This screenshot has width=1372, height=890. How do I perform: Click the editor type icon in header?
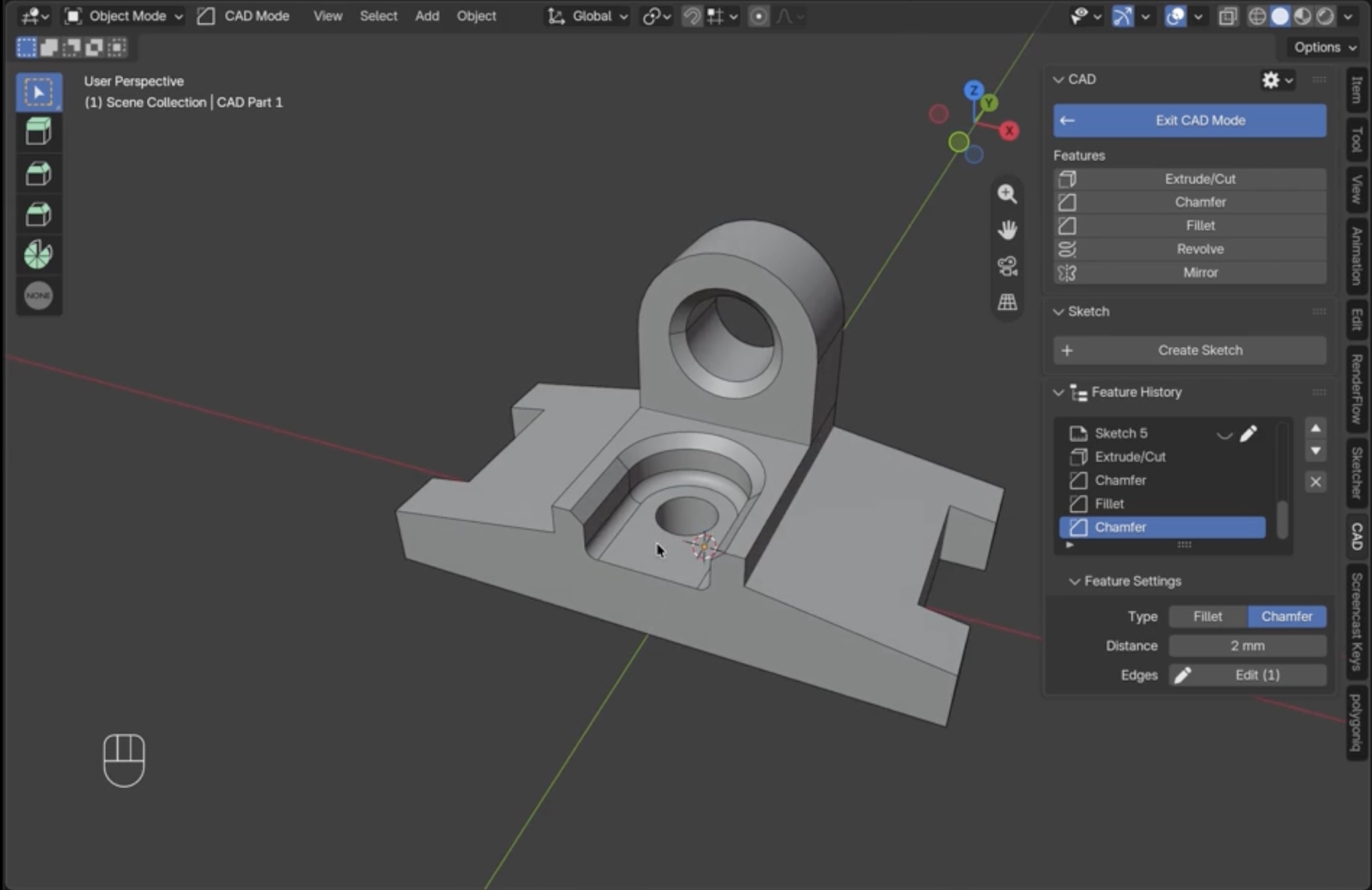point(34,16)
